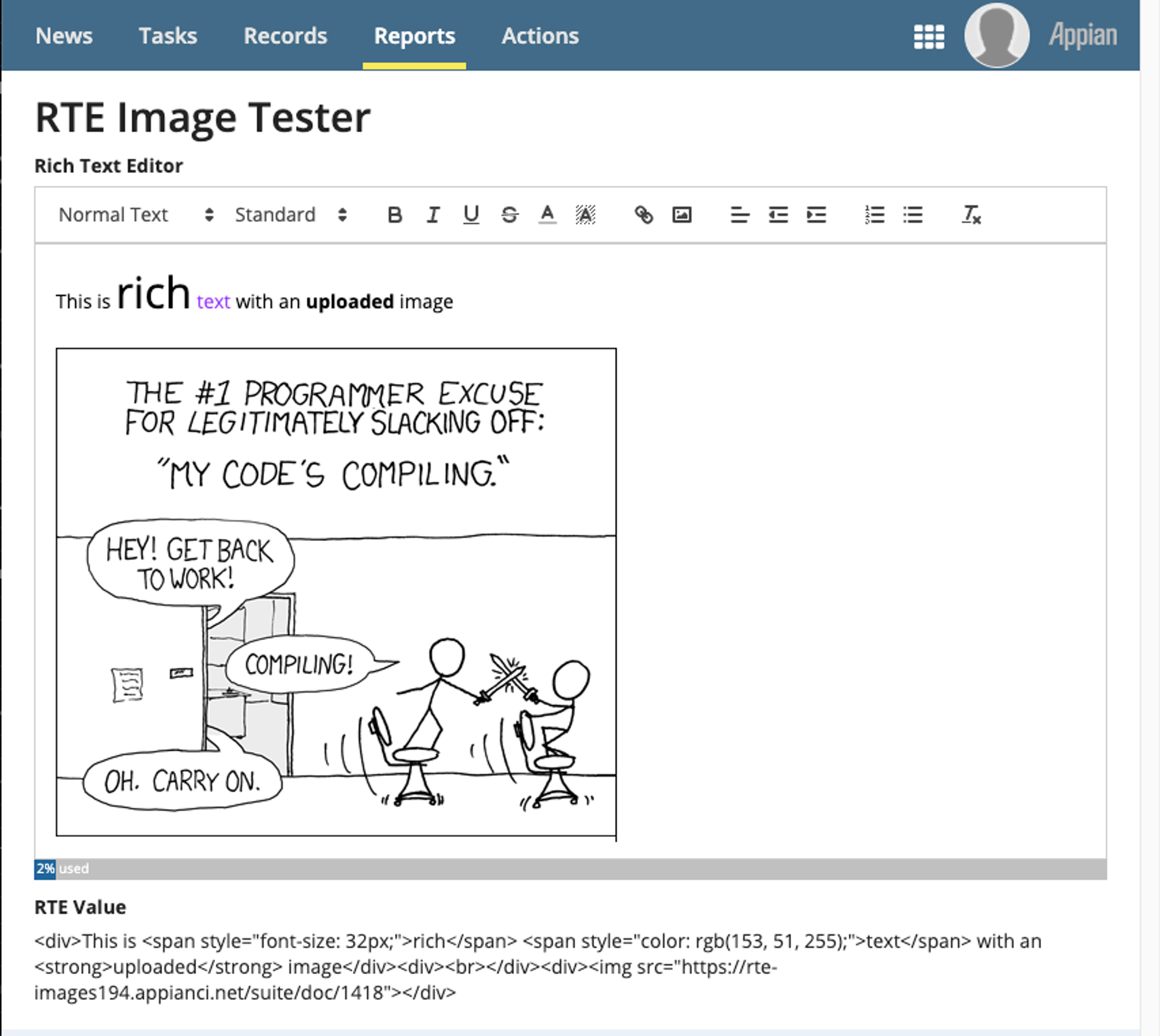The height and width of the screenshot is (1036, 1160).
Task: Click the RTE Value label
Action: (x=80, y=907)
